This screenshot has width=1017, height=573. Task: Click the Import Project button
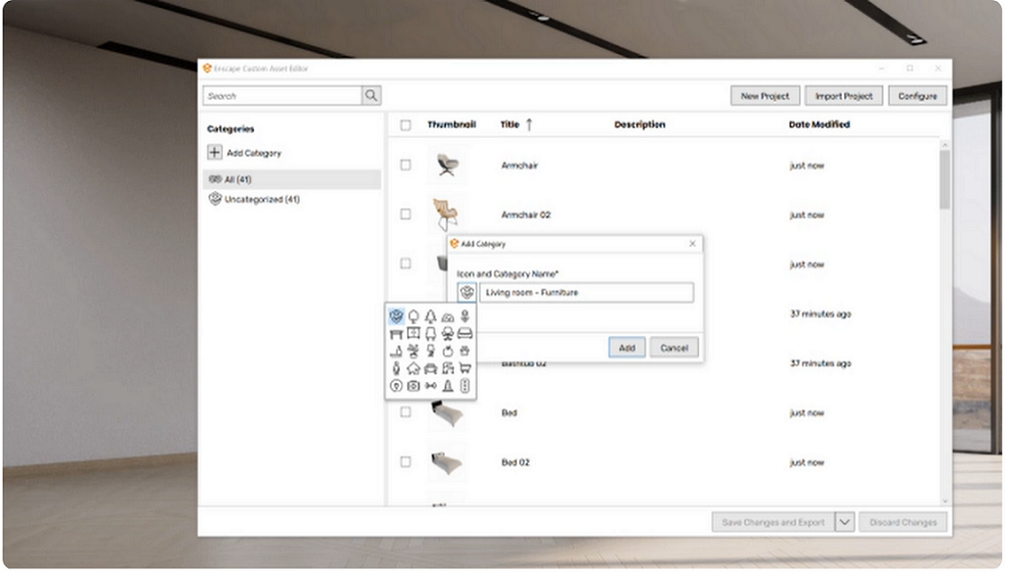click(843, 96)
